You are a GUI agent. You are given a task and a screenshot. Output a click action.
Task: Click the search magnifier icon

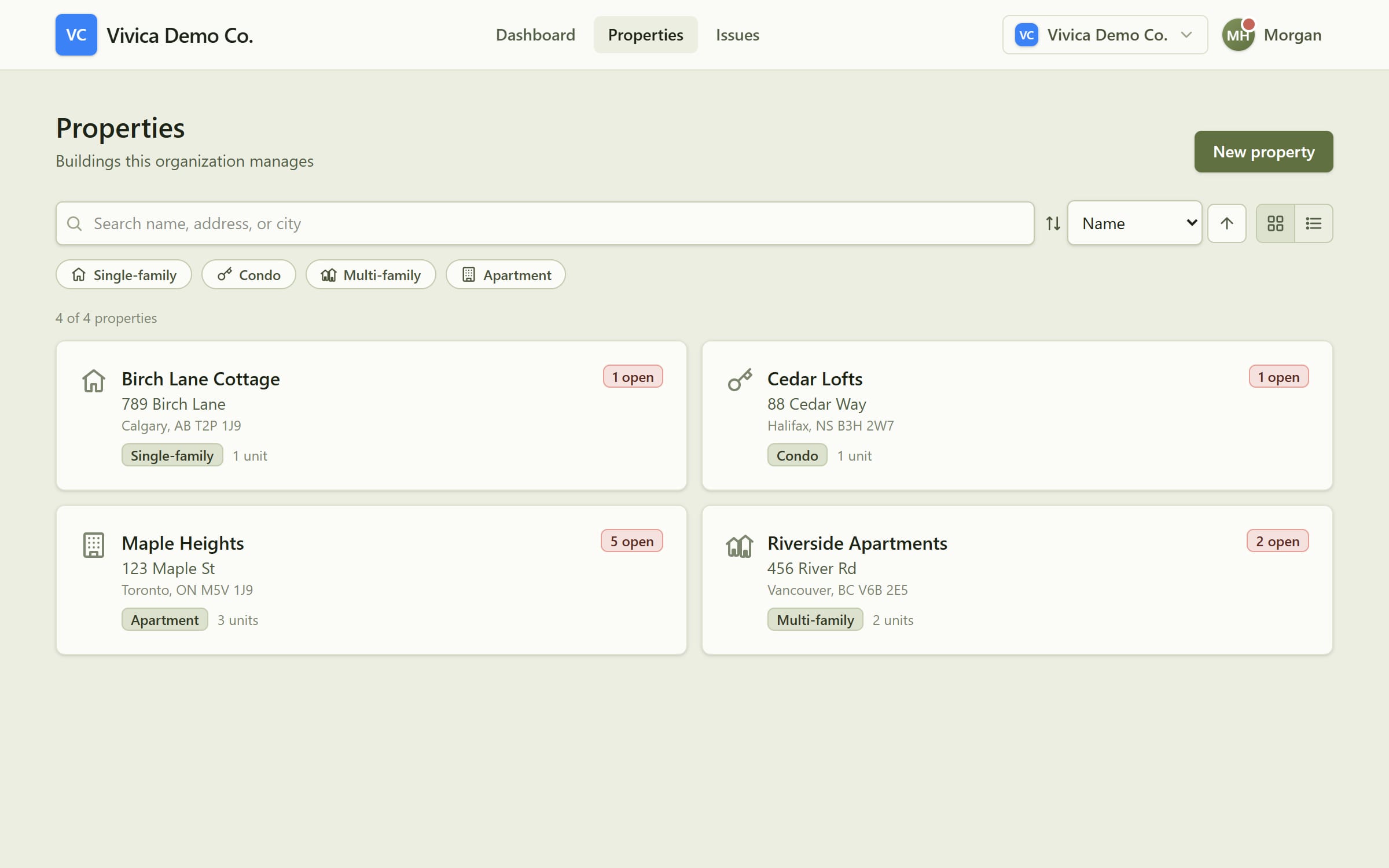point(75,223)
